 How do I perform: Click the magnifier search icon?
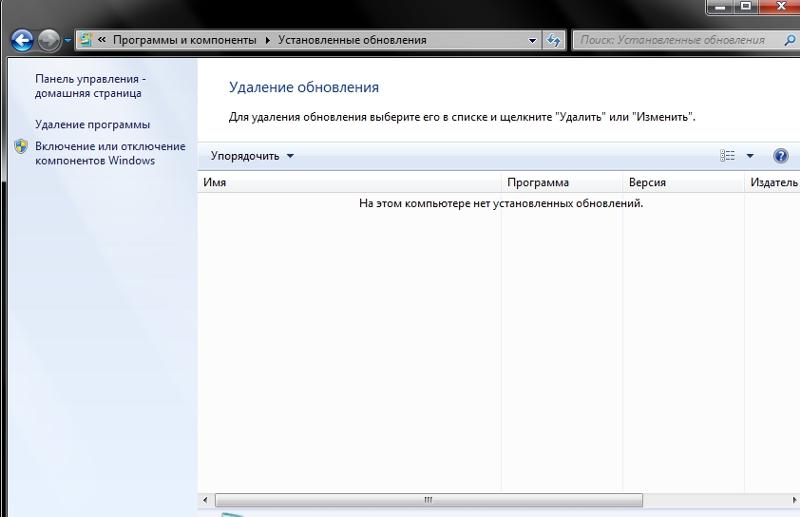[789, 40]
